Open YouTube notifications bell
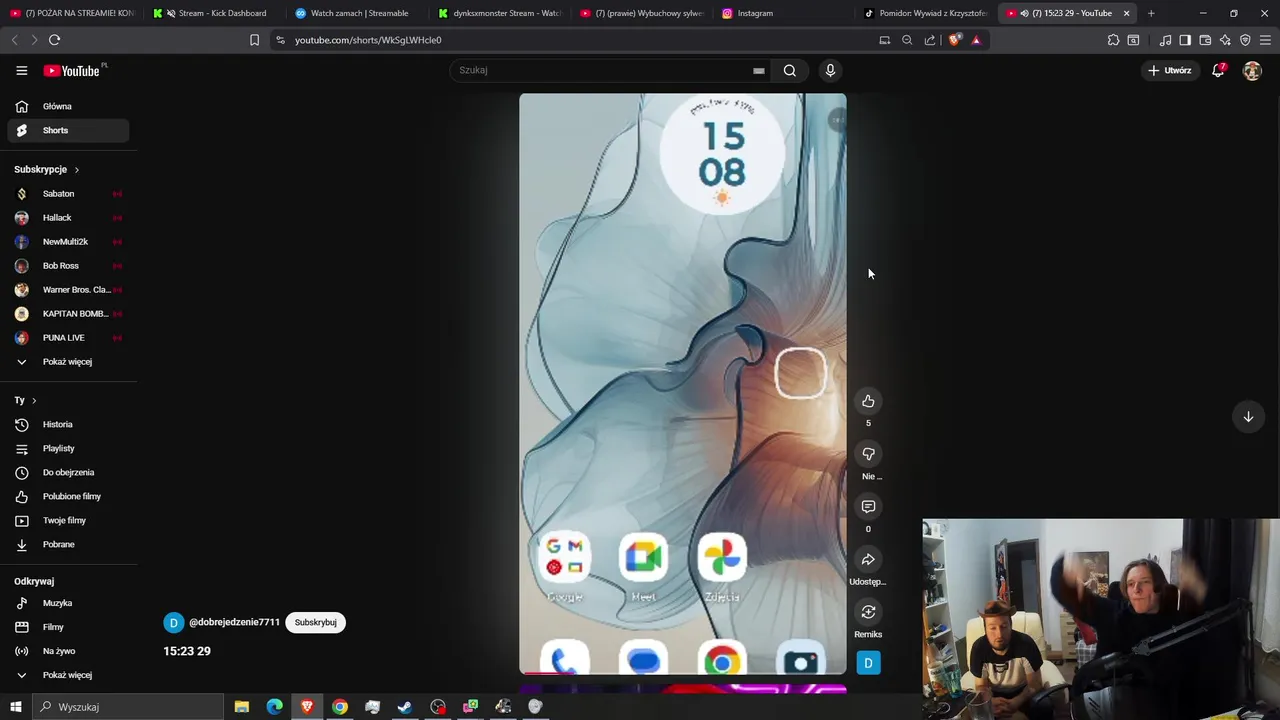 click(x=1218, y=70)
